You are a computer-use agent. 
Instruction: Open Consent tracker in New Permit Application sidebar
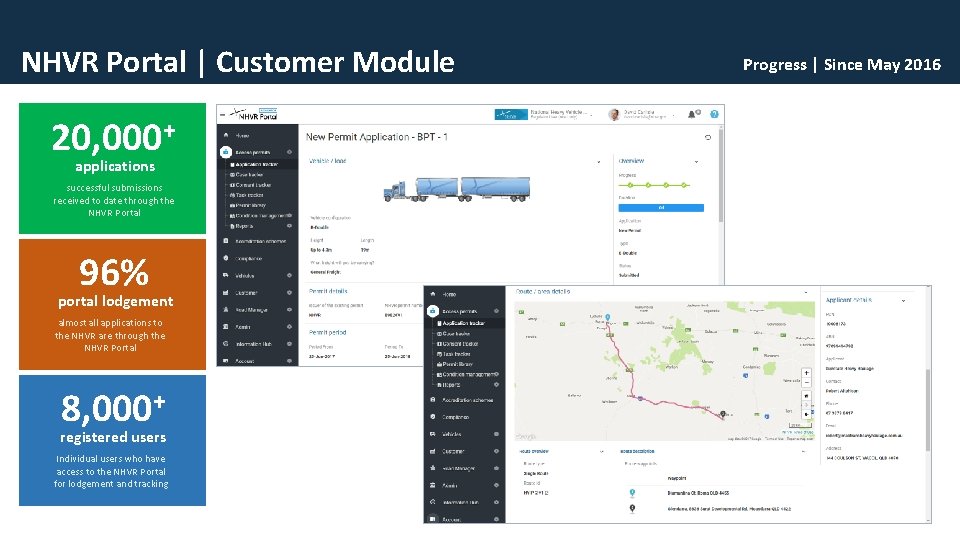(x=253, y=185)
